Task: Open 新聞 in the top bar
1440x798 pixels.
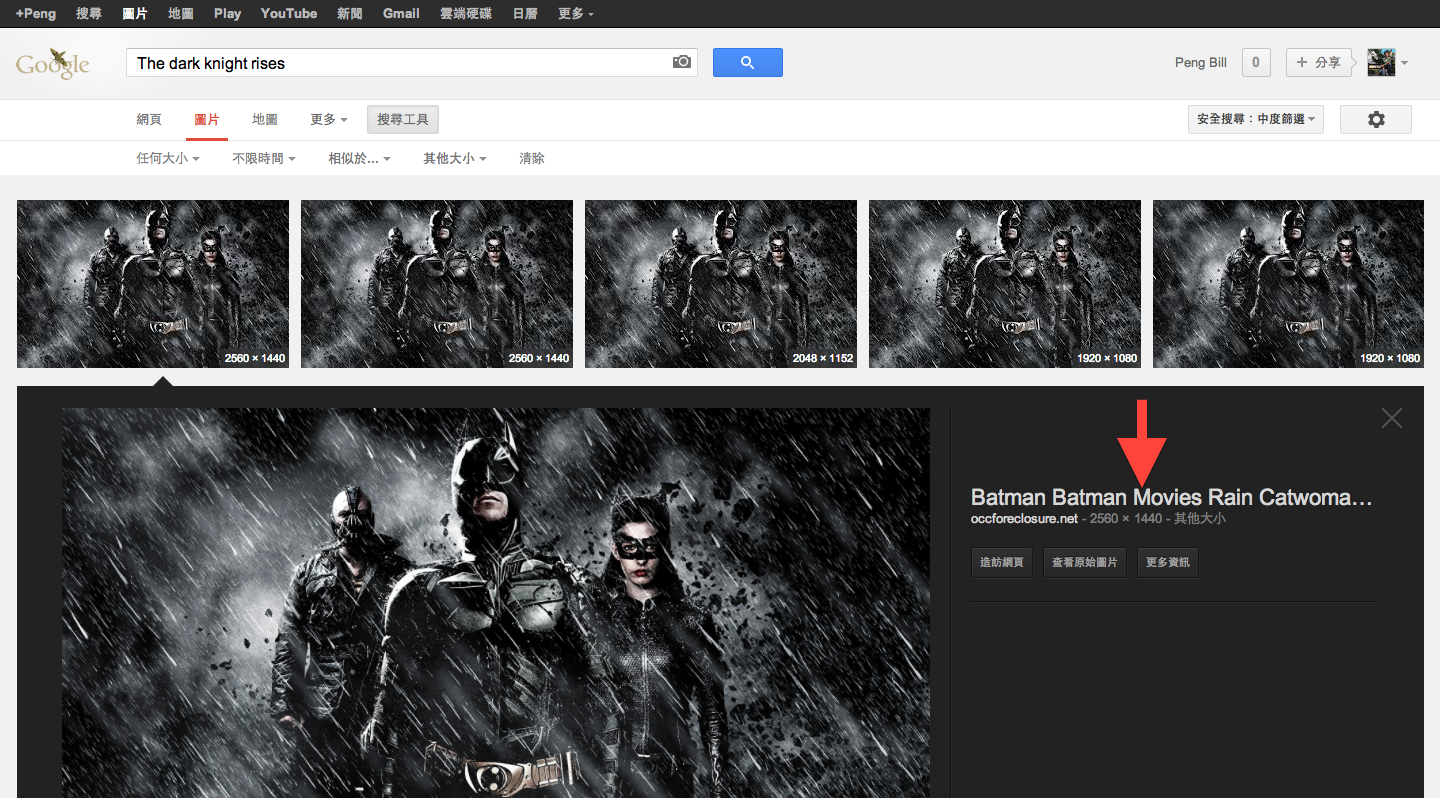Action: 350,13
